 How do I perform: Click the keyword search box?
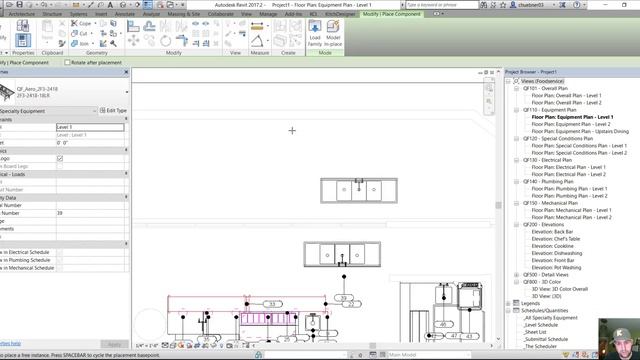pos(442,5)
